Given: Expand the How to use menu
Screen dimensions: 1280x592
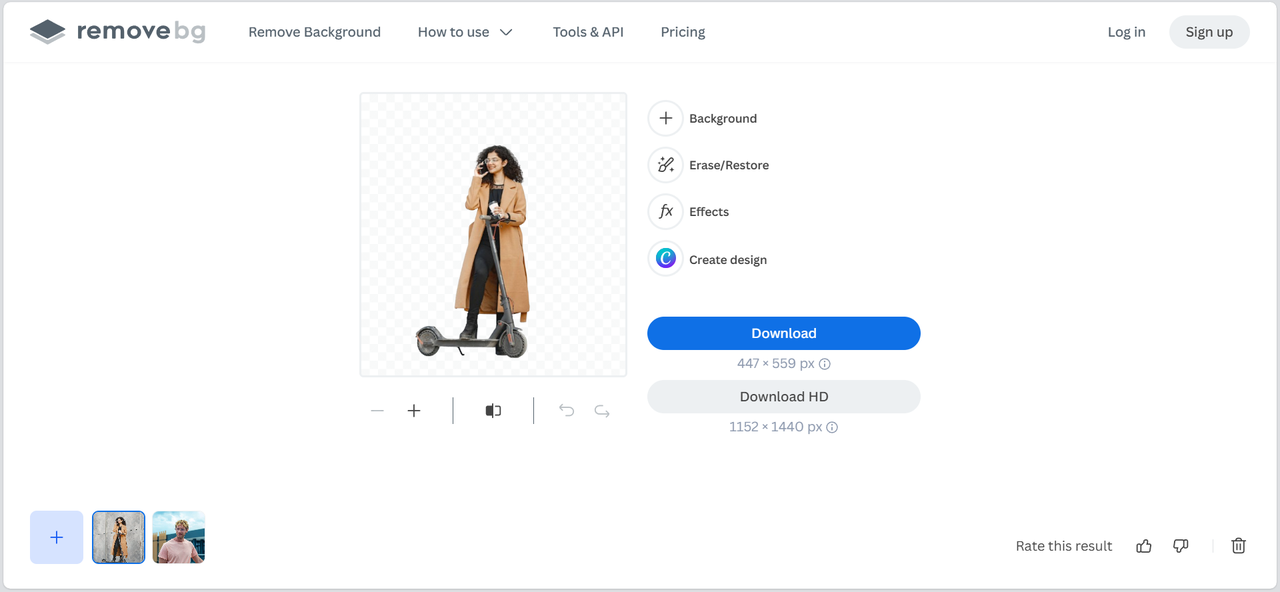Looking at the screenshot, I should pyautogui.click(x=465, y=32).
